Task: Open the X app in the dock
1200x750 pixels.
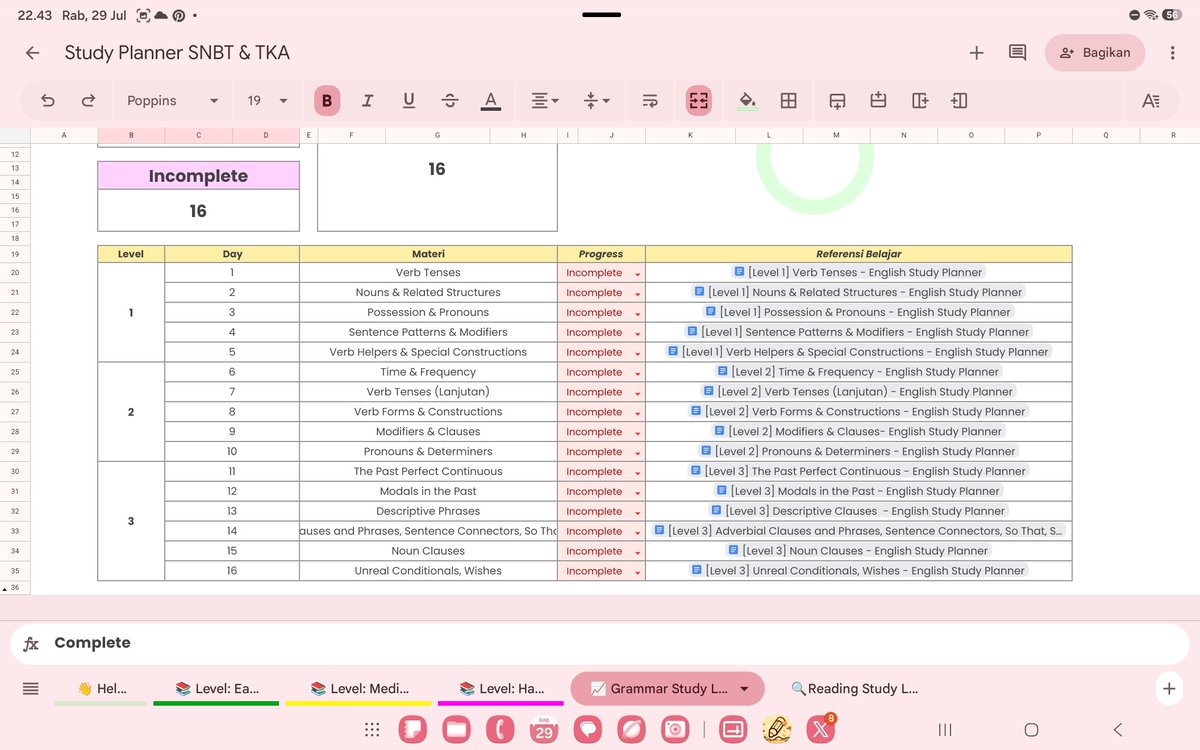Action: pos(821,729)
